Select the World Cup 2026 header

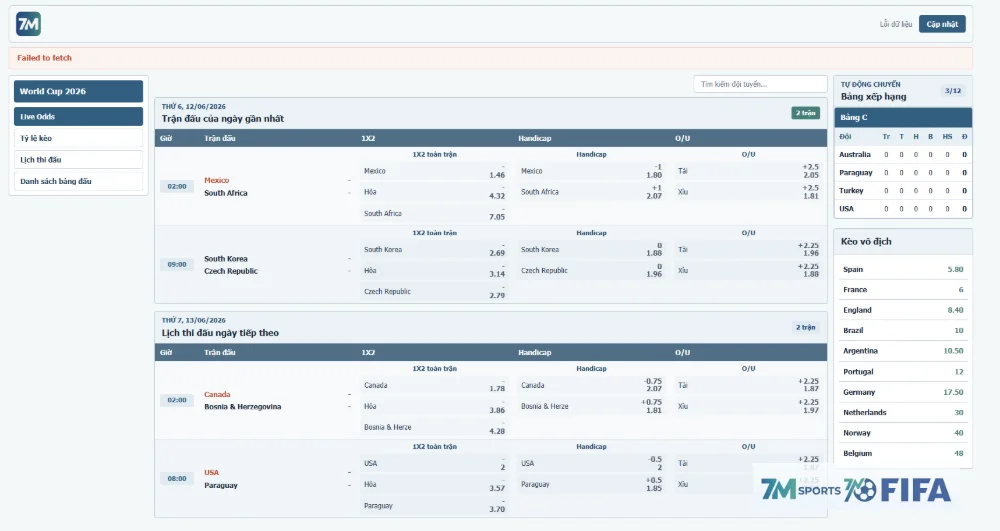(x=78, y=91)
